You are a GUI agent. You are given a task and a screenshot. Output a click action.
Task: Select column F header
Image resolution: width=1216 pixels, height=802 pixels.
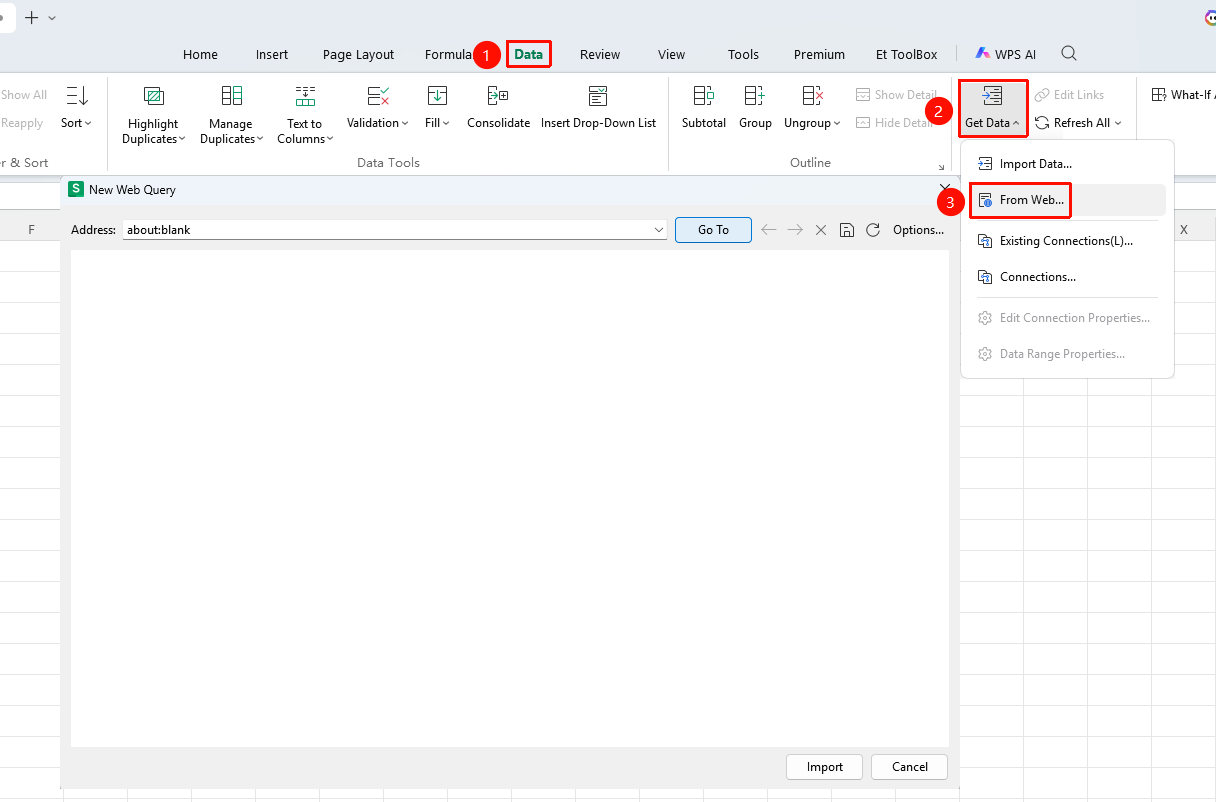31,230
